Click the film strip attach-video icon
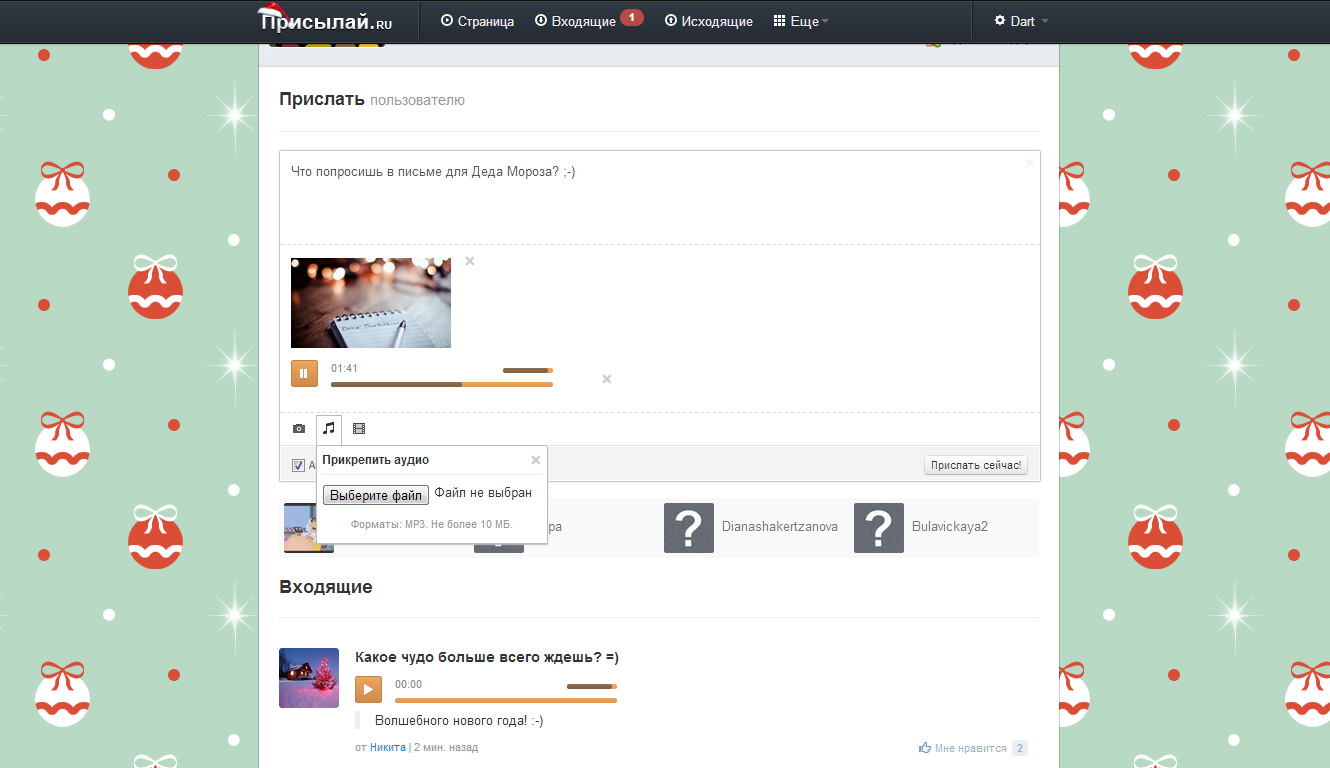Viewport: 1330px width, 768px height. click(359, 429)
